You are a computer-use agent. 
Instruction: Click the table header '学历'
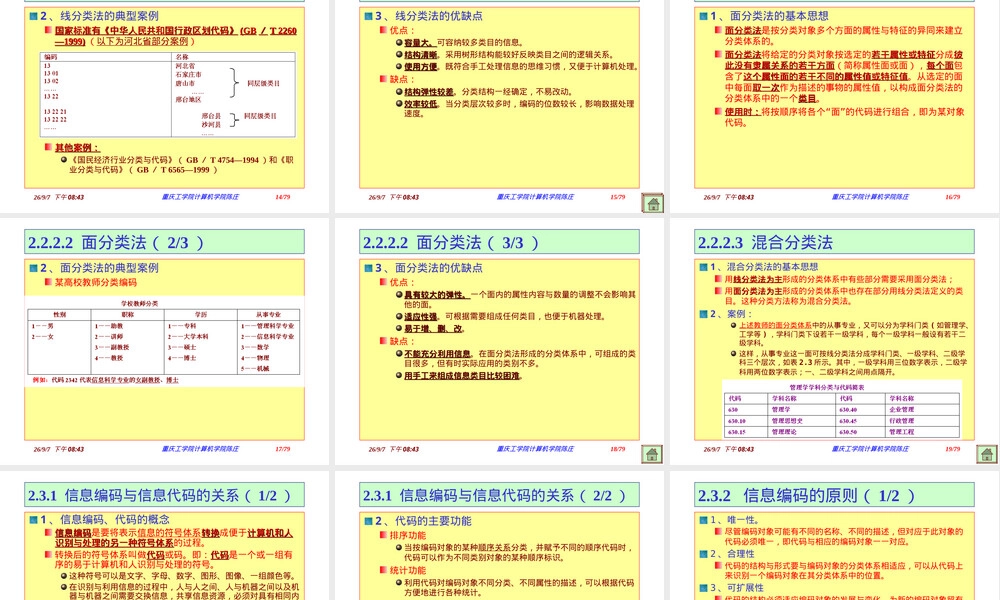click(201, 314)
